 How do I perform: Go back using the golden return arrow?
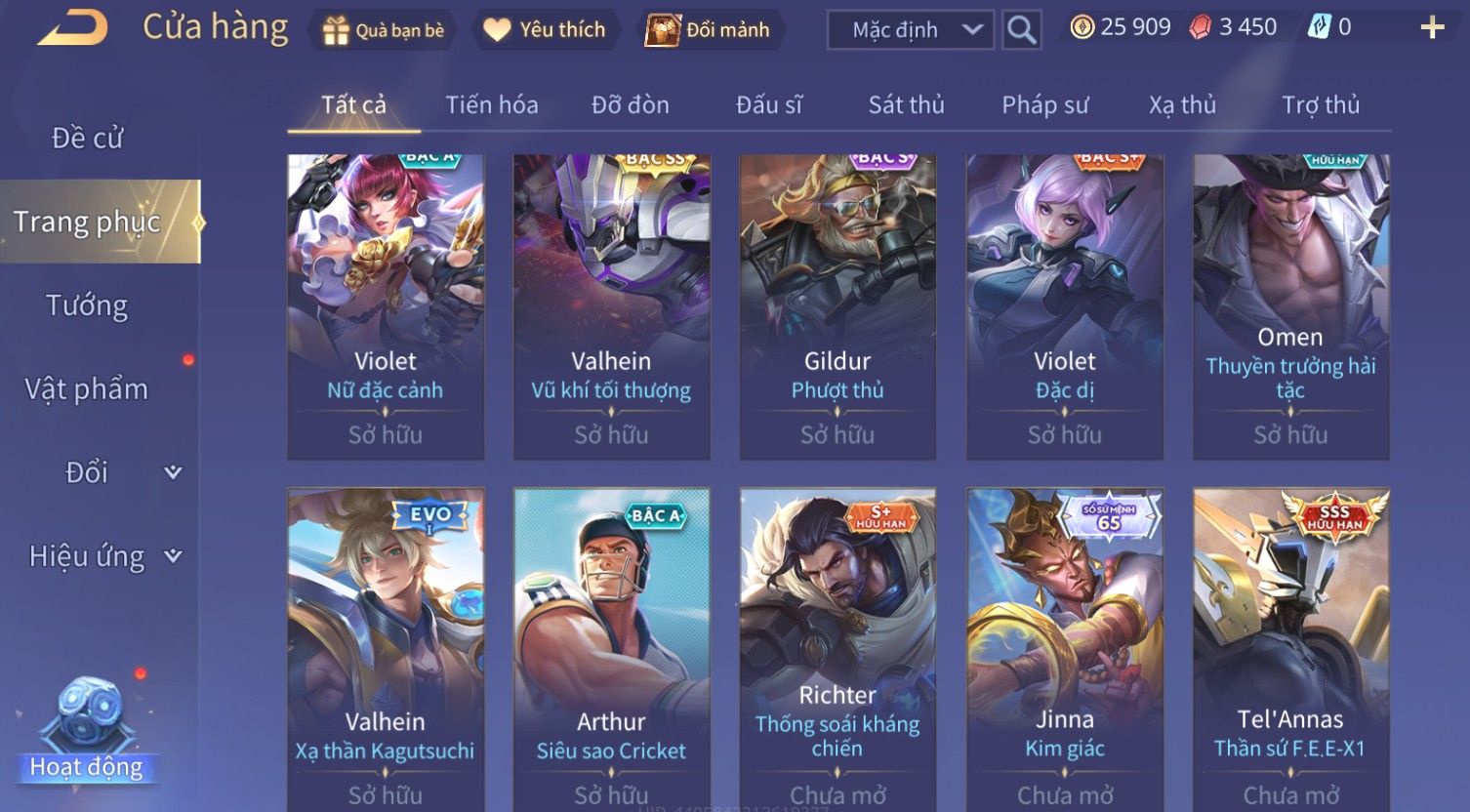coord(72,27)
